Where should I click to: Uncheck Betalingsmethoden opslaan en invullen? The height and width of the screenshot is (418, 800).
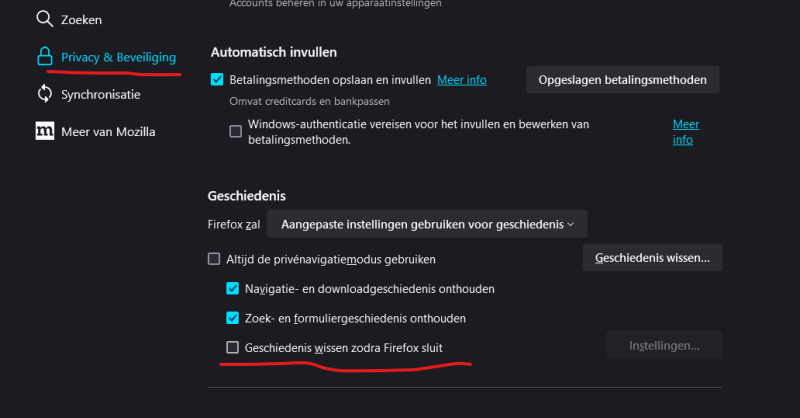(217, 79)
